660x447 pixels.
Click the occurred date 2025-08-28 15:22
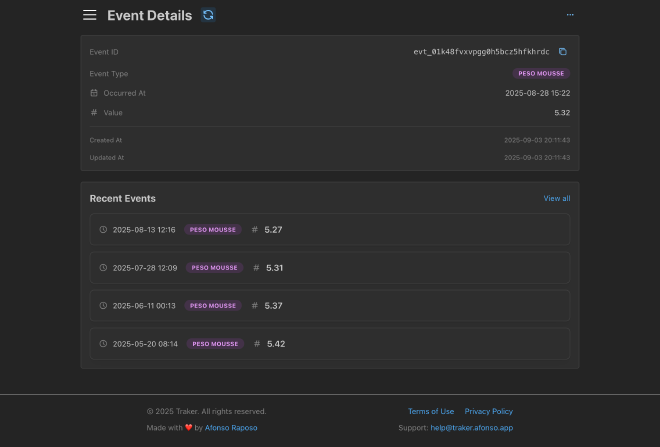click(x=538, y=93)
